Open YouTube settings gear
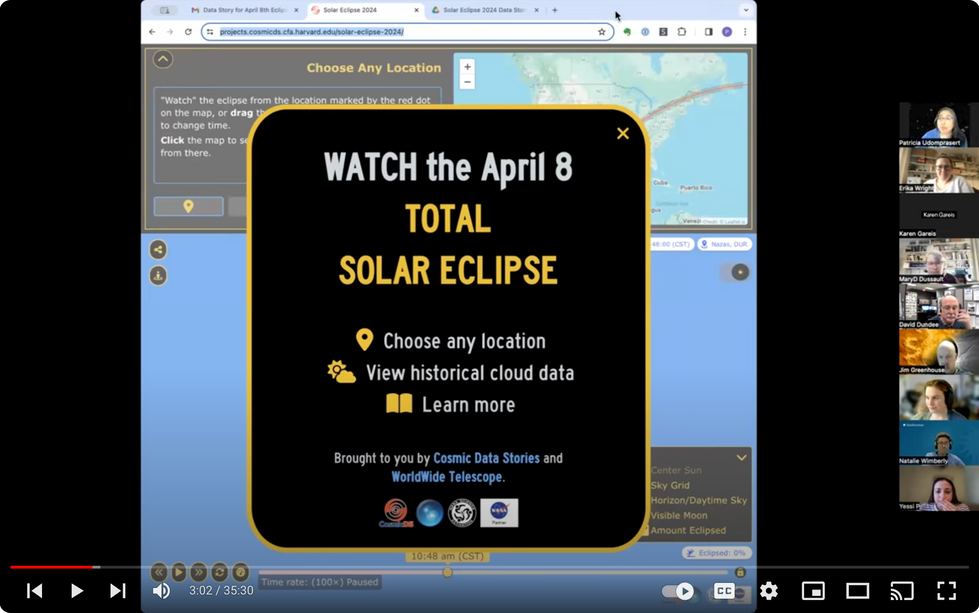979x613 pixels. coord(769,591)
